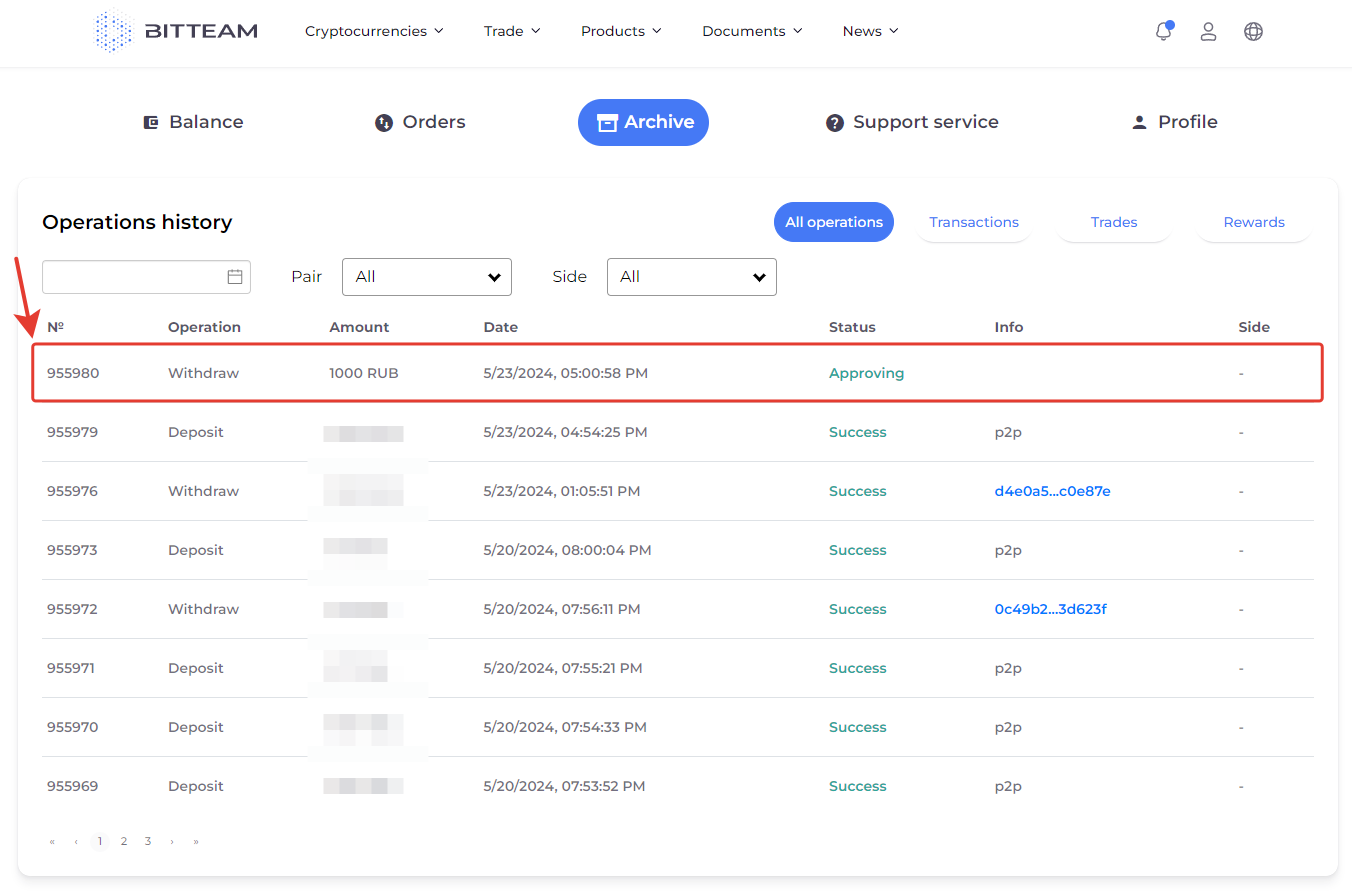The image size is (1352, 892).
Task: Click operation number 955973
Action: (73, 550)
